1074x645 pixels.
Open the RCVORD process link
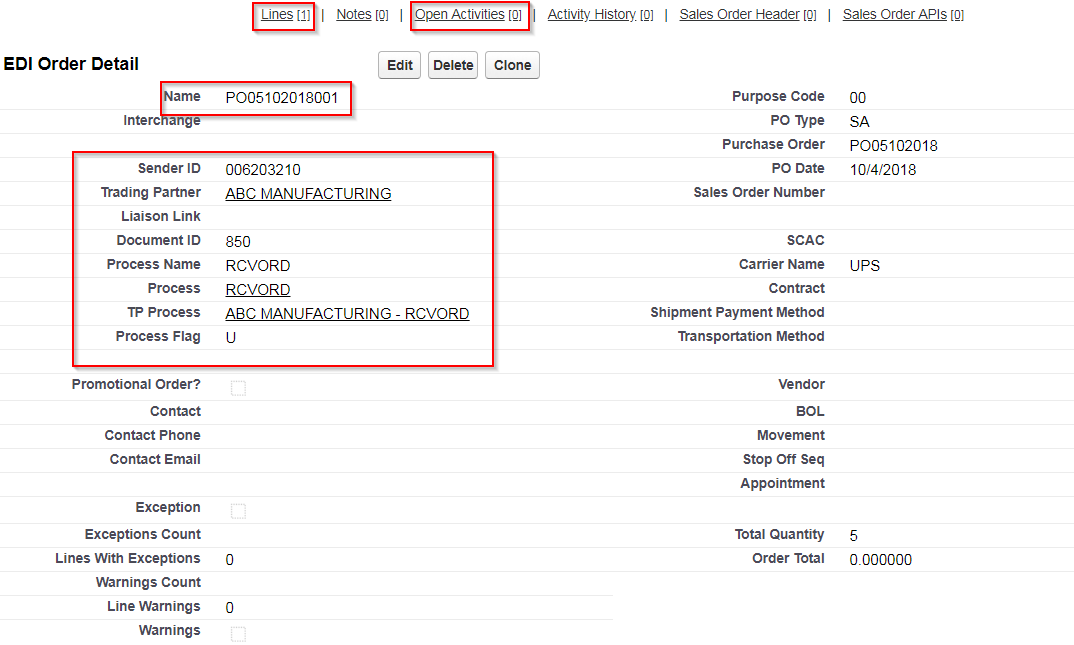258,290
